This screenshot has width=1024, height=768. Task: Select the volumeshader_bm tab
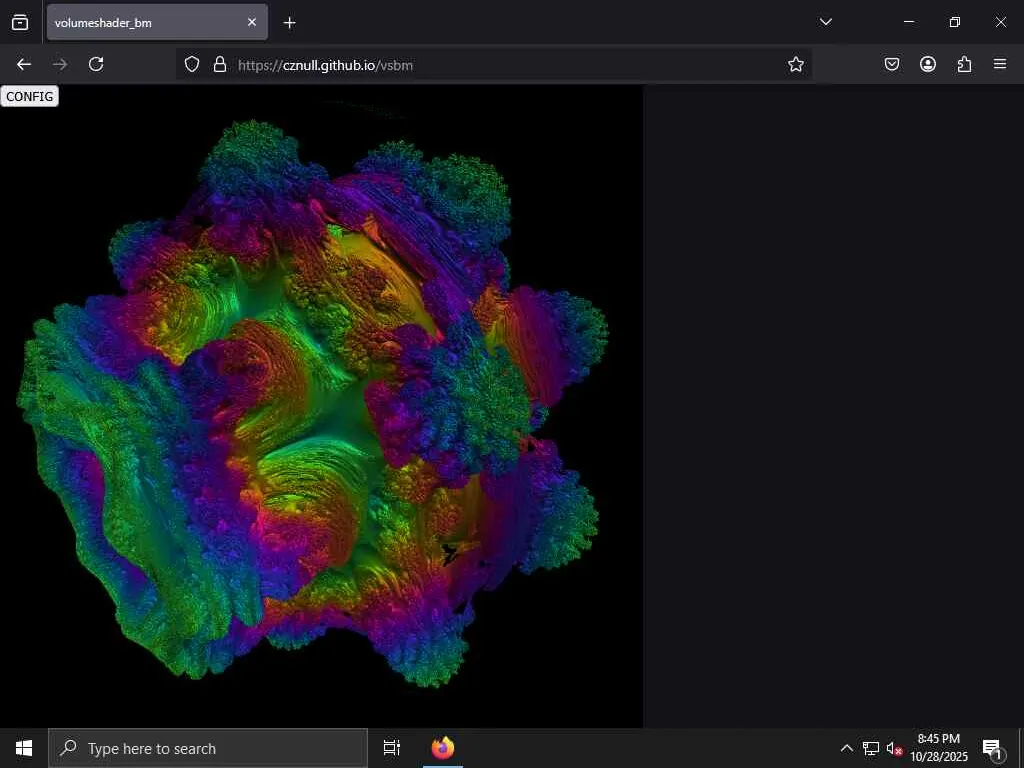[x=157, y=23]
